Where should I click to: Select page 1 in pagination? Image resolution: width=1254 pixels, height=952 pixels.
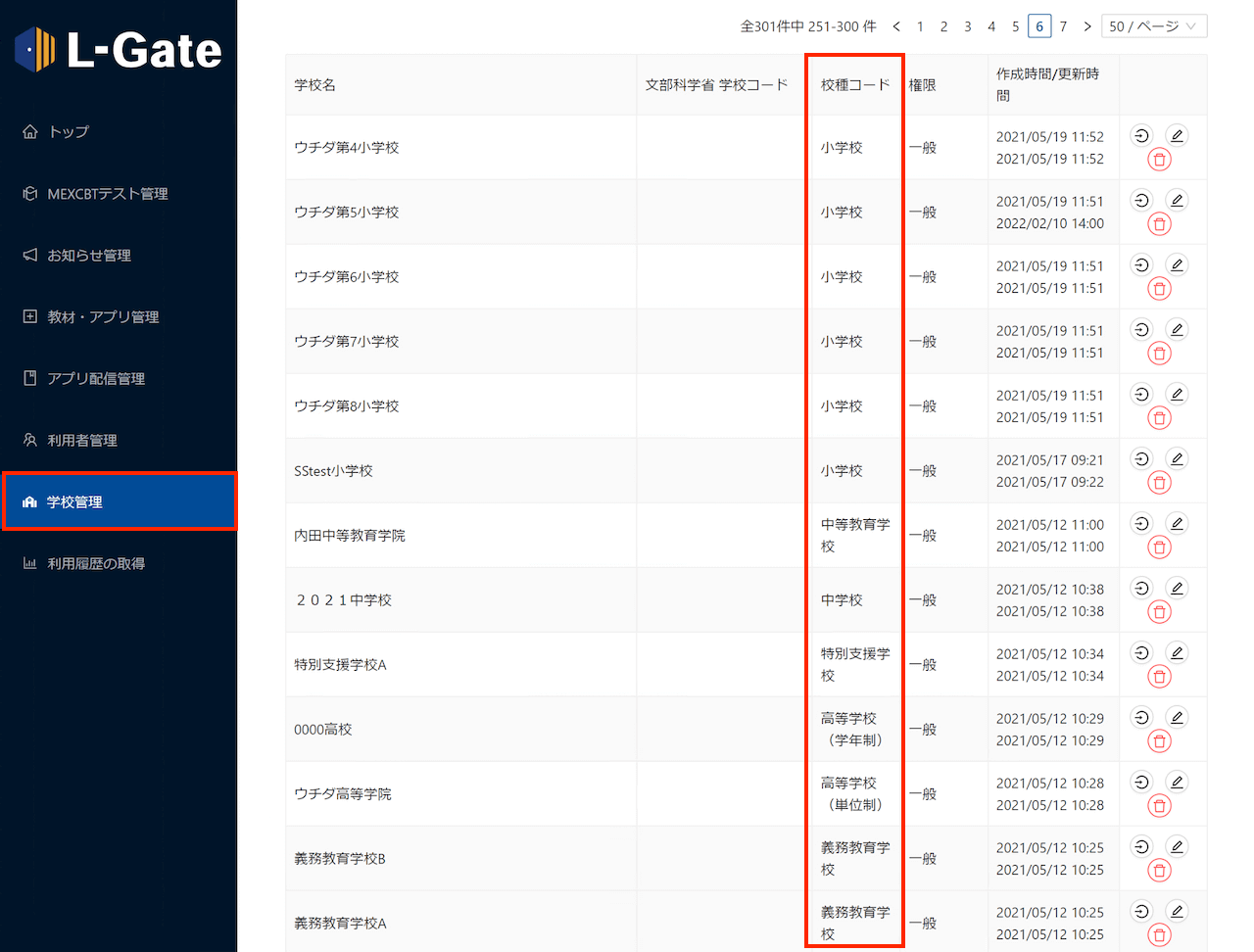click(x=920, y=26)
